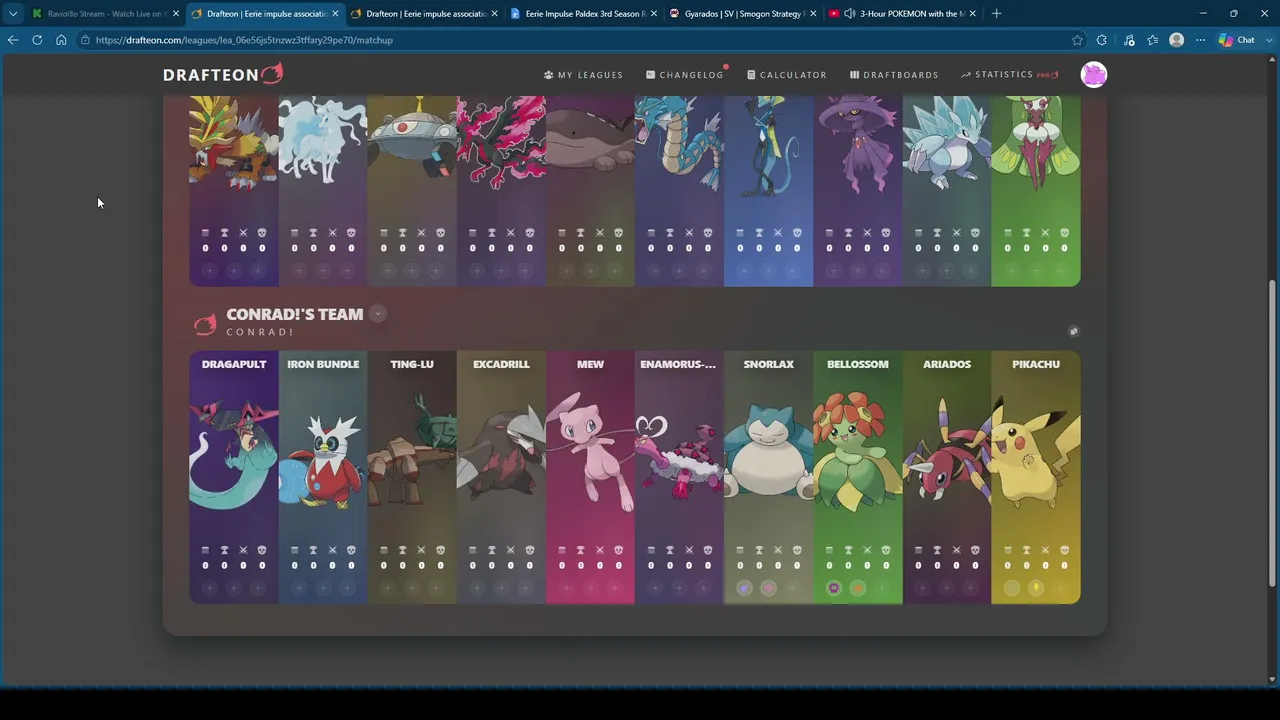1280x720 pixels.
Task: Click the new tab plus button
Action: 996,14
